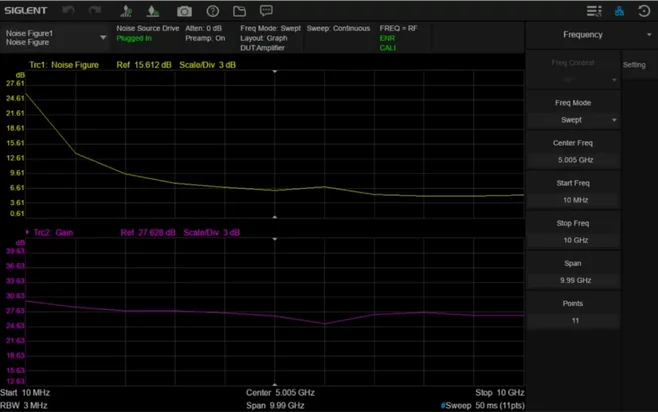Click the camera screenshot icon
The image size is (658, 412).
click(x=184, y=10)
